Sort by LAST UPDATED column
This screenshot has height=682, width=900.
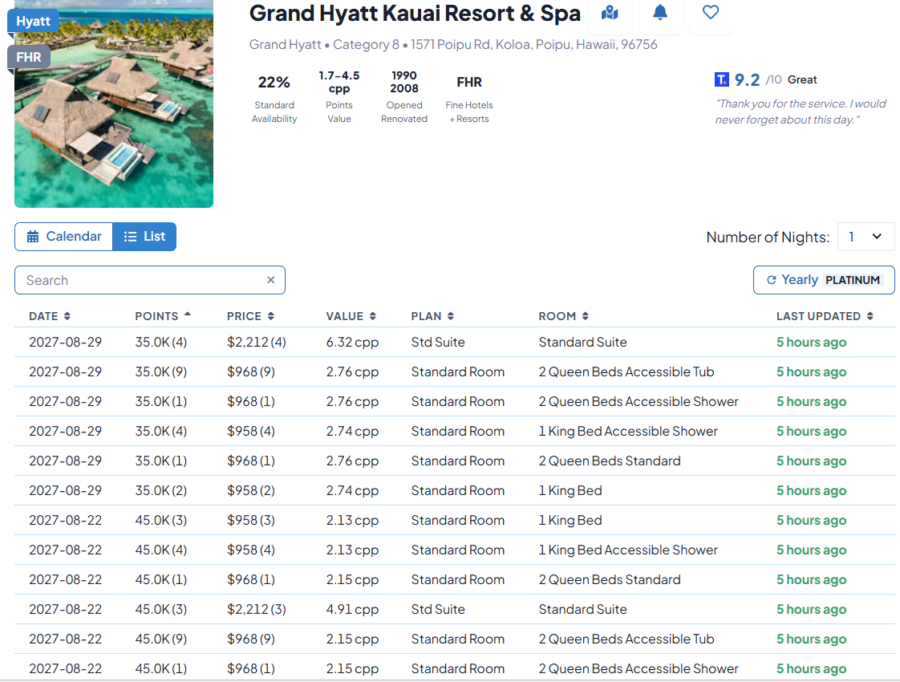824,316
